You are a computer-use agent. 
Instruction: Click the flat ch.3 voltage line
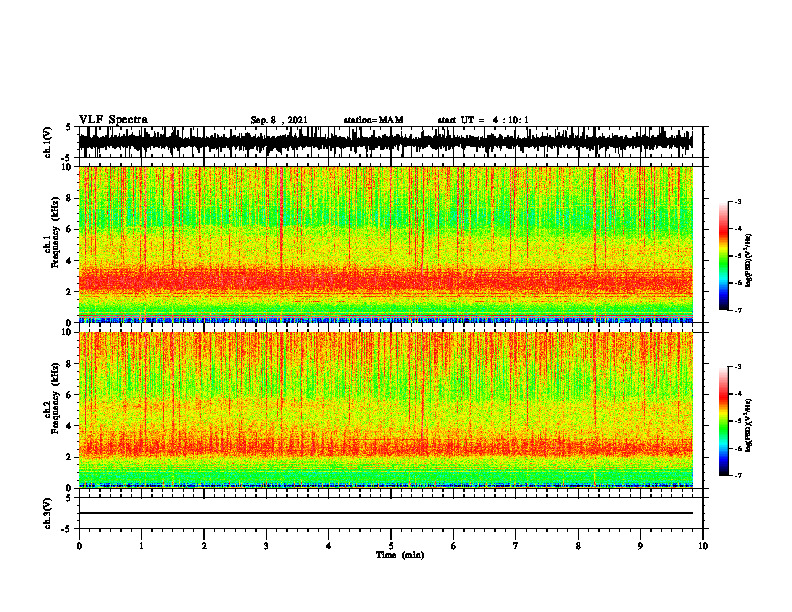pos(385,513)
